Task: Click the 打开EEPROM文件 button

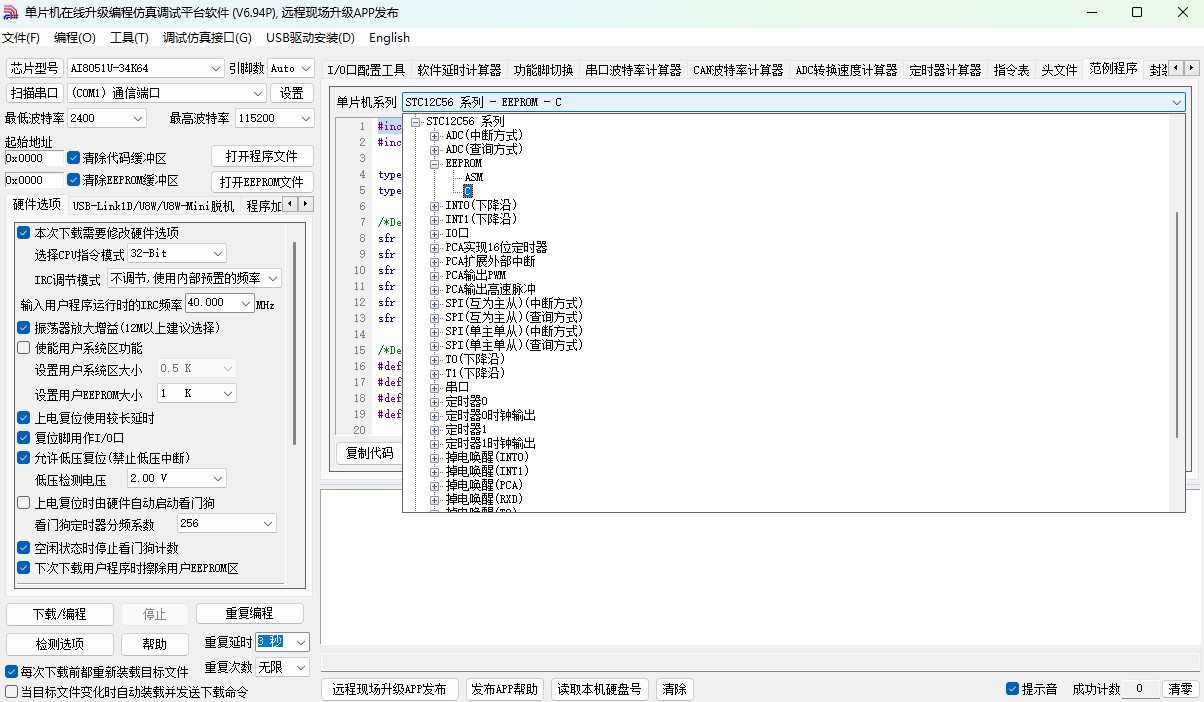Action: [262, 182]
